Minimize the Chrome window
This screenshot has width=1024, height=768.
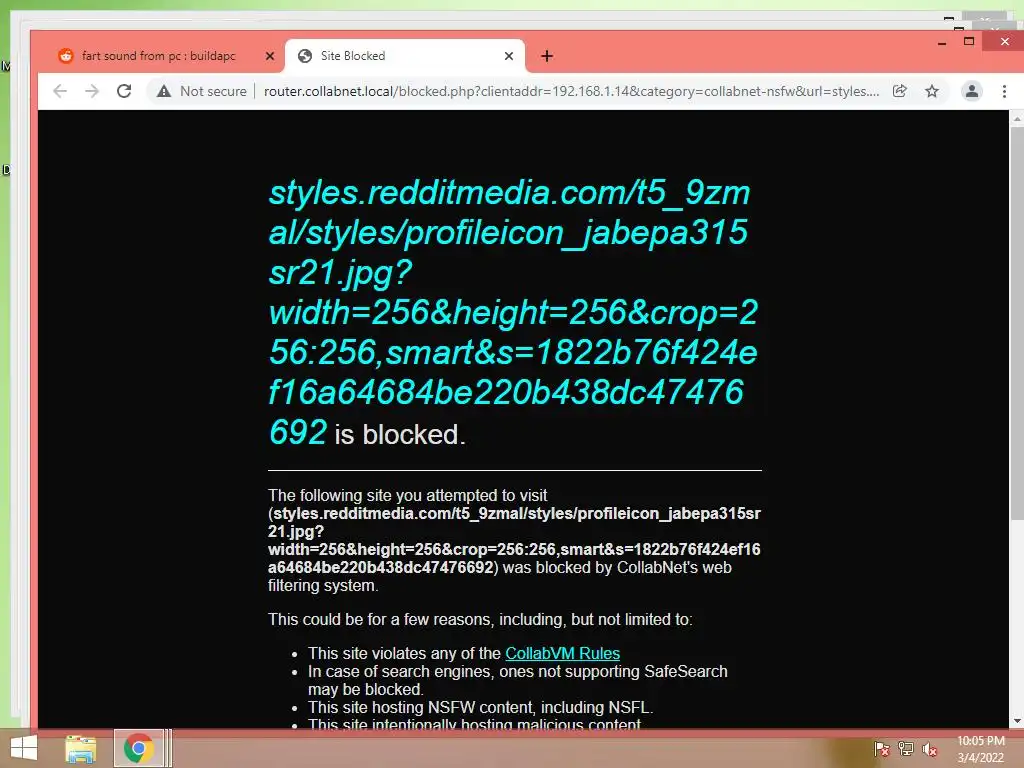[942, 42]
